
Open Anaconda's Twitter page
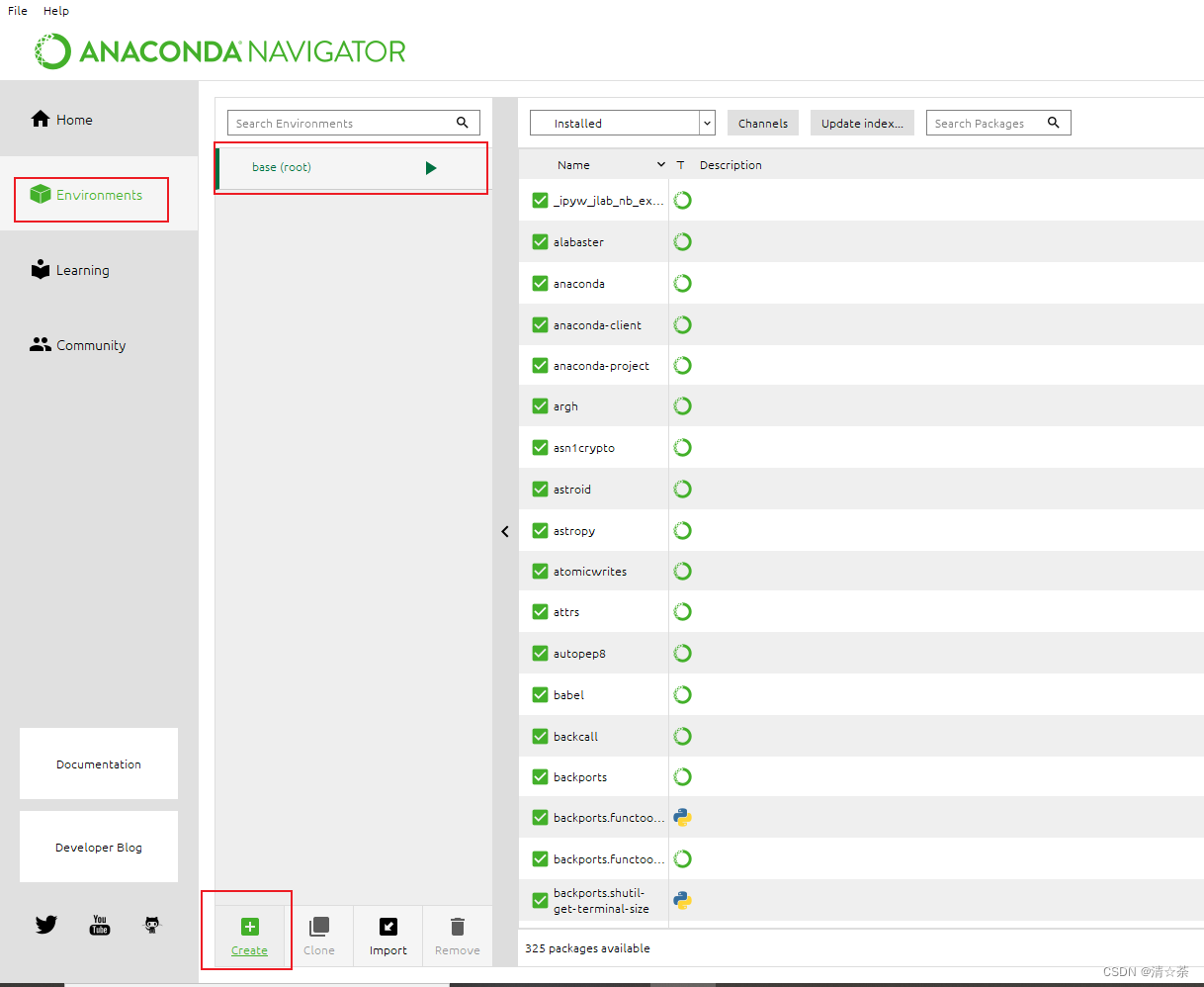(45, 924)
